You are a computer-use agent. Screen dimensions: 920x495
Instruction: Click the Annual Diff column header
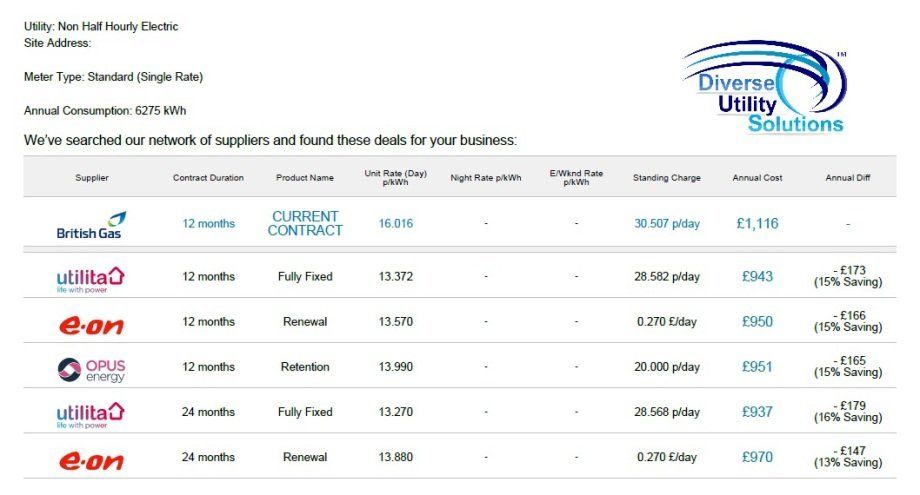coord(847,178)
